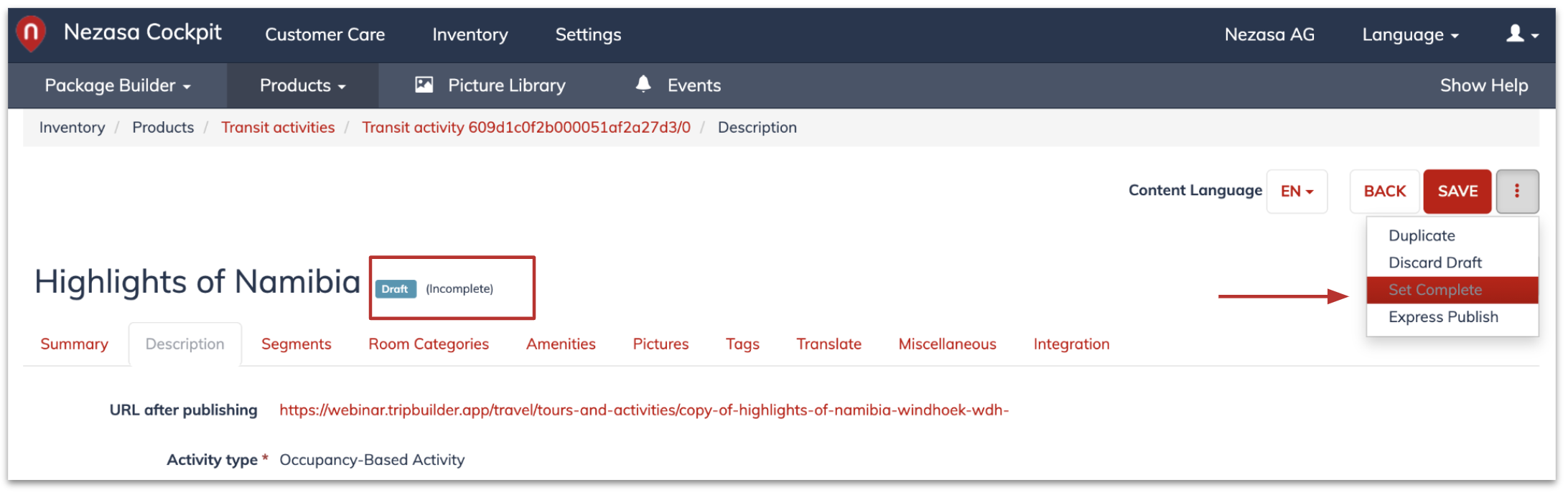
Task: Open the Room Categories tab
Action: (x=429, y=344)
